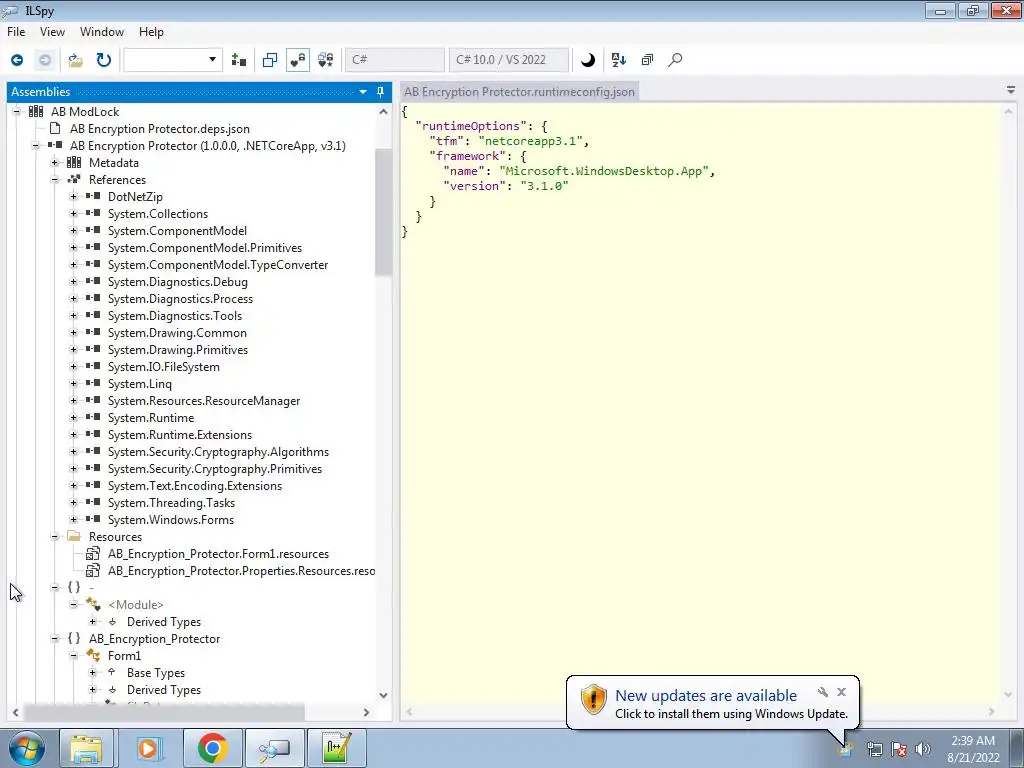Image resolution: width=1024 pixels, height=768 pixels.
Task: Click the Sort assembly list A-Z icon
Action: 618,60
